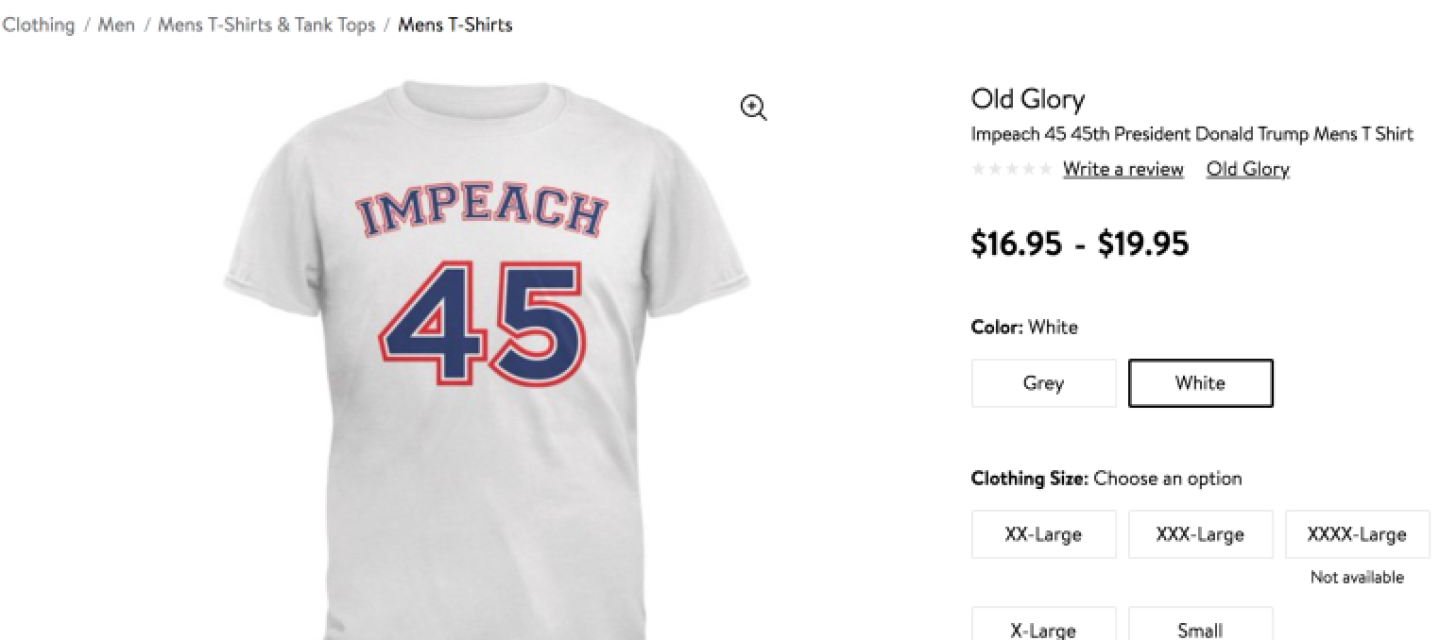Click the Write a review link
The height and width of the screenshot is (640, 1440).
click(1123, 169)
